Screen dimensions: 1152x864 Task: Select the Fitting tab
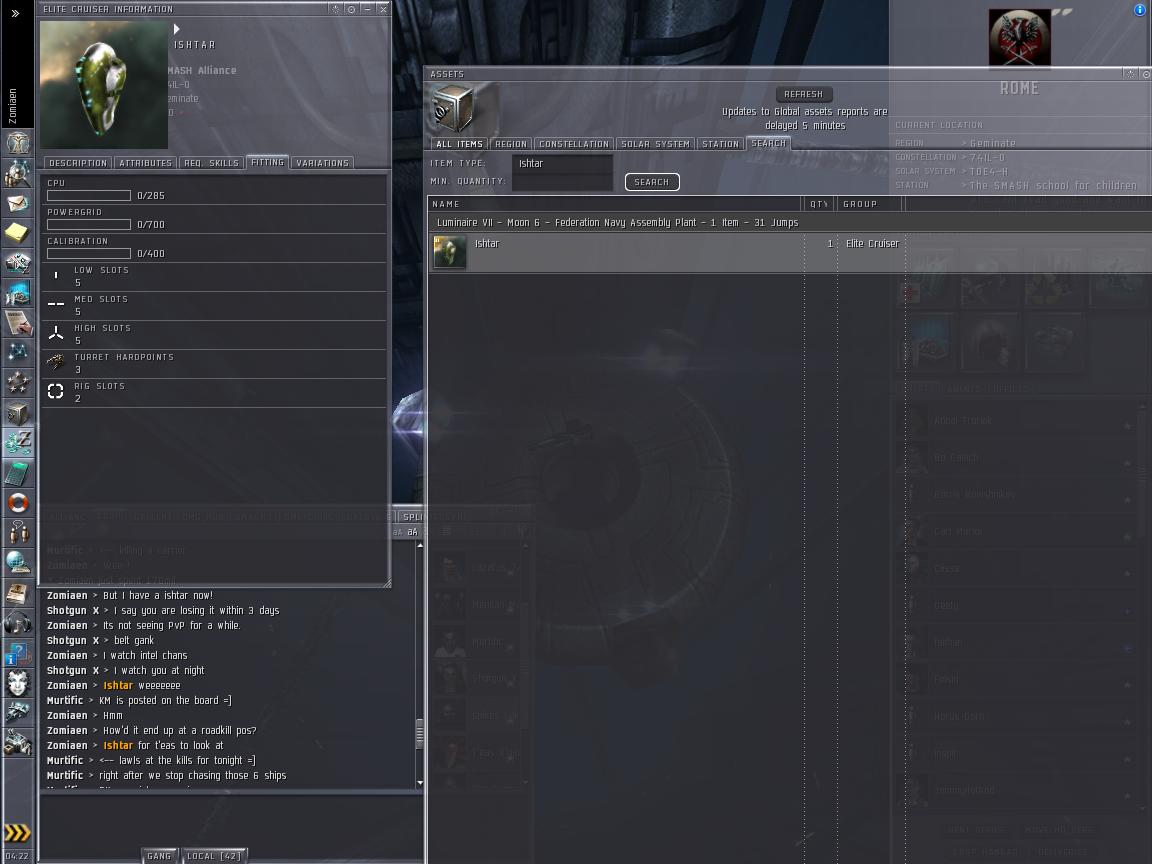267,162
